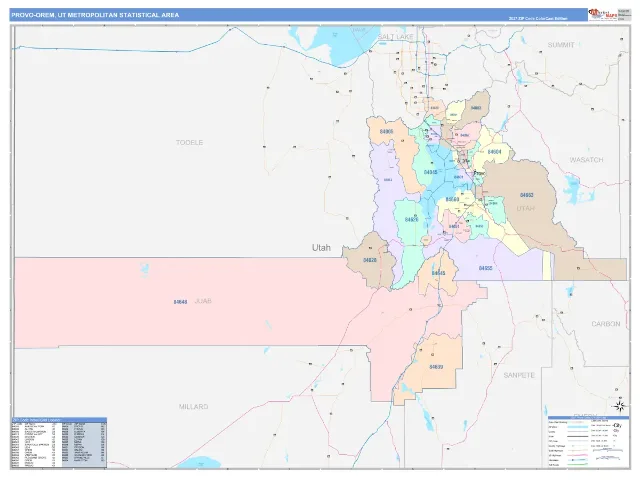
Task: Select the CARBON county label
Action: click(x=606, y=324)
